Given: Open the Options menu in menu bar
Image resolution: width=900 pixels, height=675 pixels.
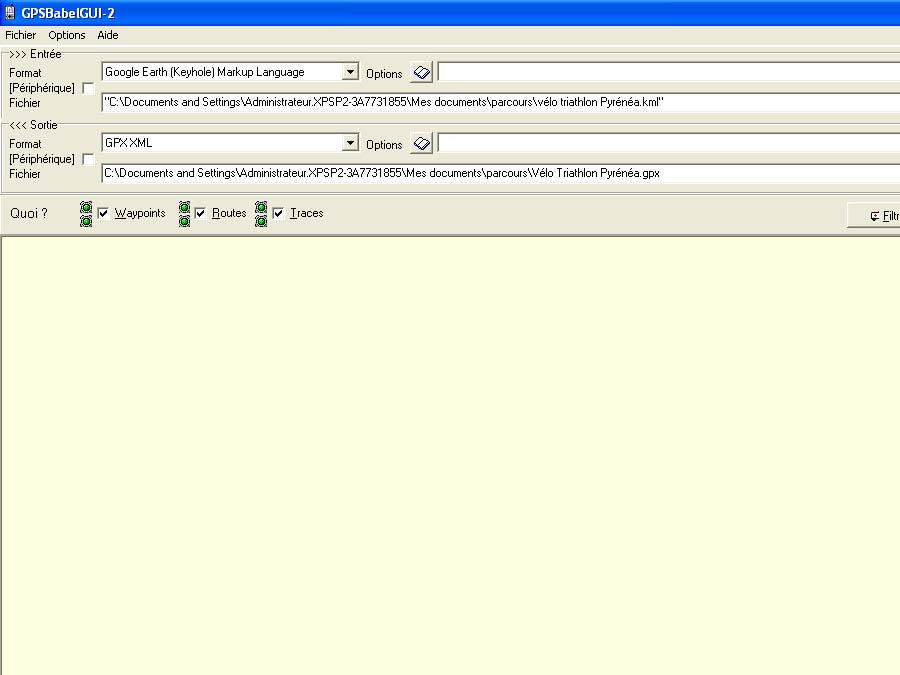Looking at the screenshot, I should point(67,35).
